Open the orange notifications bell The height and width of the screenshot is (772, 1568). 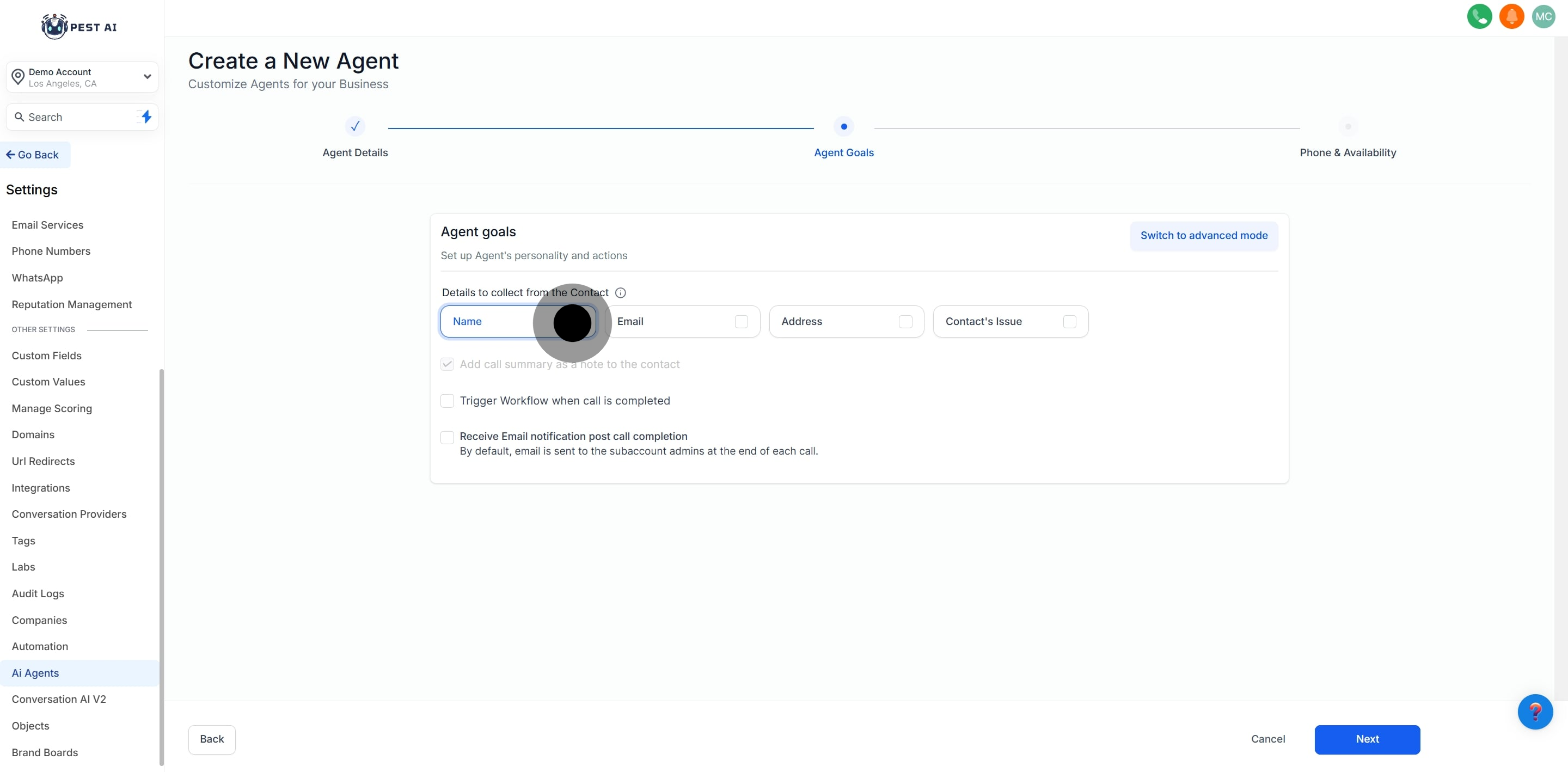(1511, 16)
